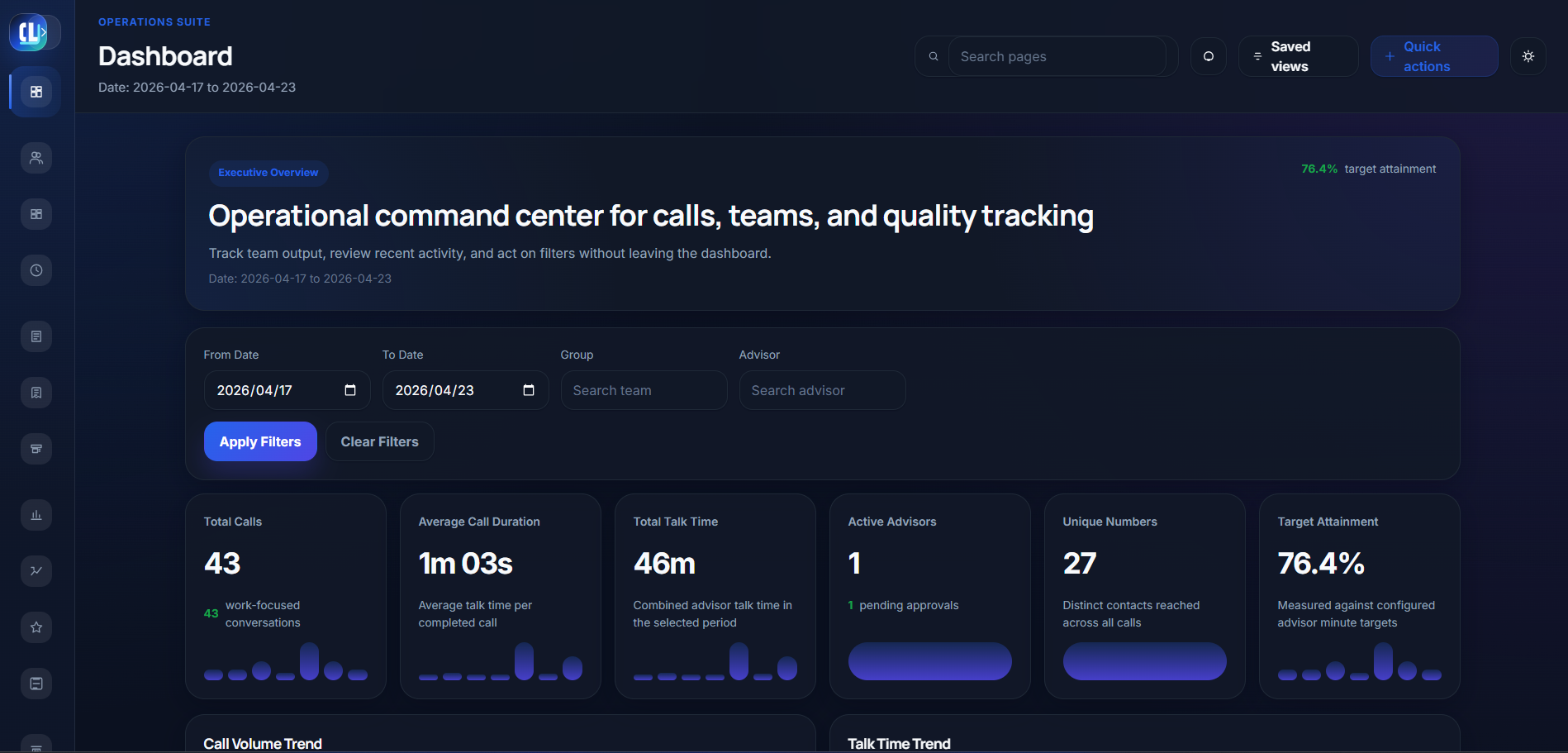
Task: Click the OPERATIONS SUITE label
Action: (154, 21)
